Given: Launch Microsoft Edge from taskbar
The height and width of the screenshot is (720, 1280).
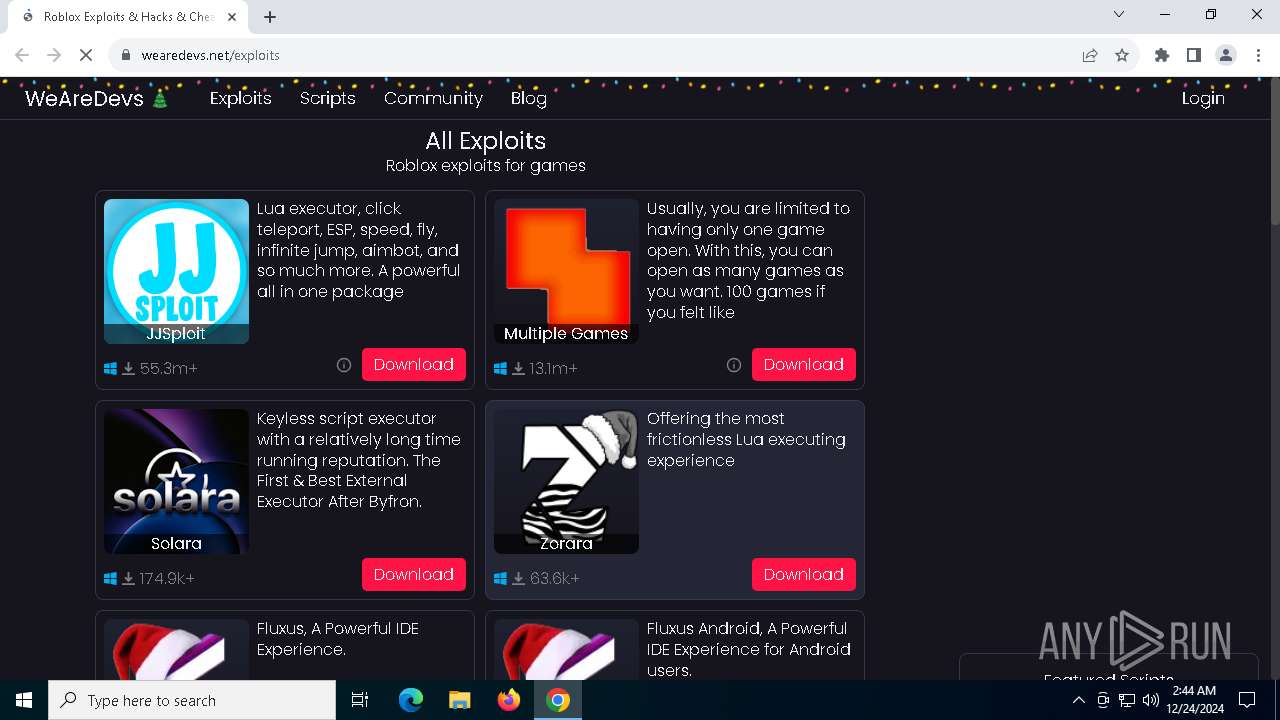Looking at the screenshot, I should [411, 700].
